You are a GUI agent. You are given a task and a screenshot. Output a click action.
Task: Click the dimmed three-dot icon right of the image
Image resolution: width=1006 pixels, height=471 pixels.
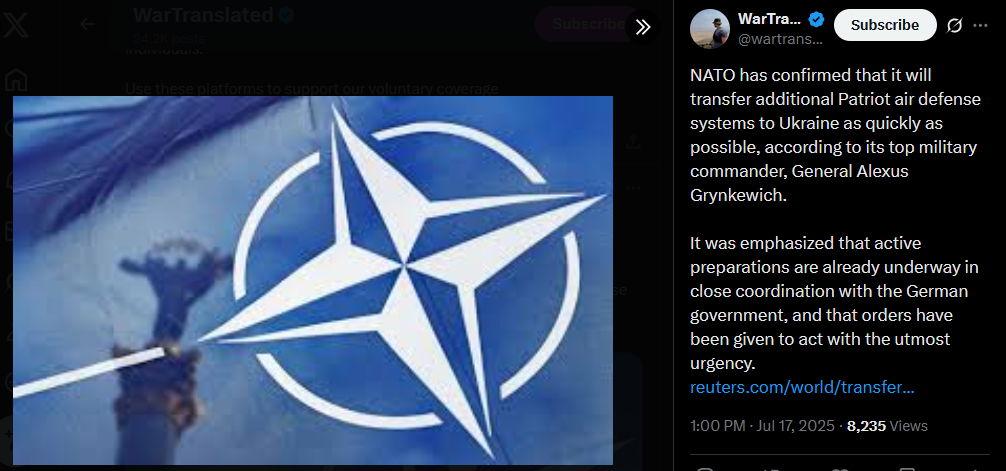[x=633, y=188]
